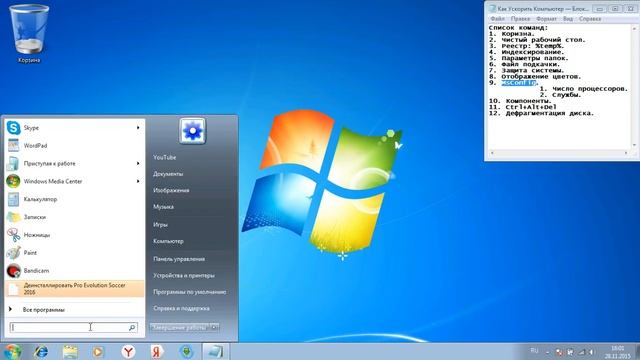Open Калькулятор from the Start menu
The image size is (640, 360).
74,199
